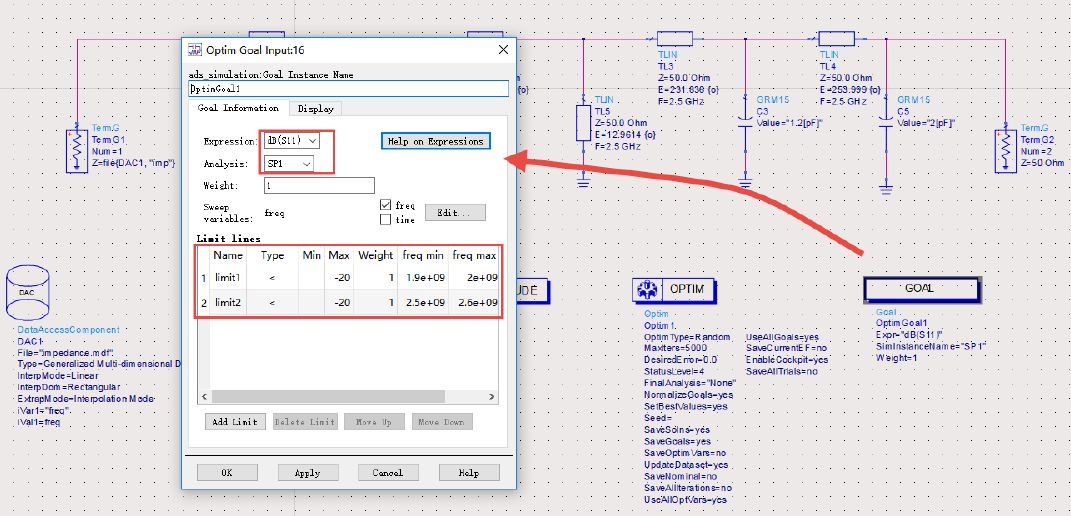Click the File="impedance.mdf" parameter
Viewport: 1071px width, 516px height.
65,353
